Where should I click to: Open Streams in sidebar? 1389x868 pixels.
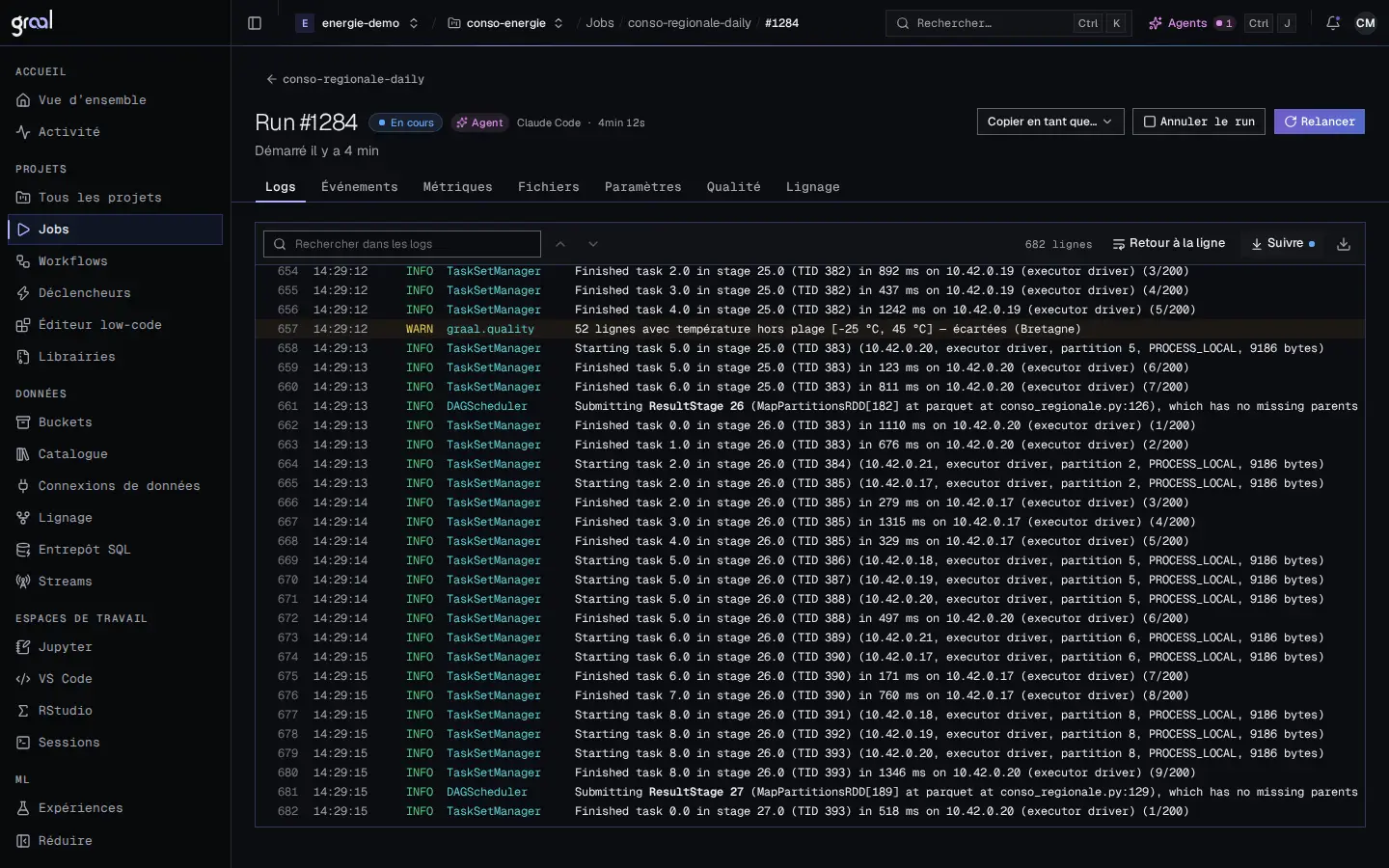point(115,582)
